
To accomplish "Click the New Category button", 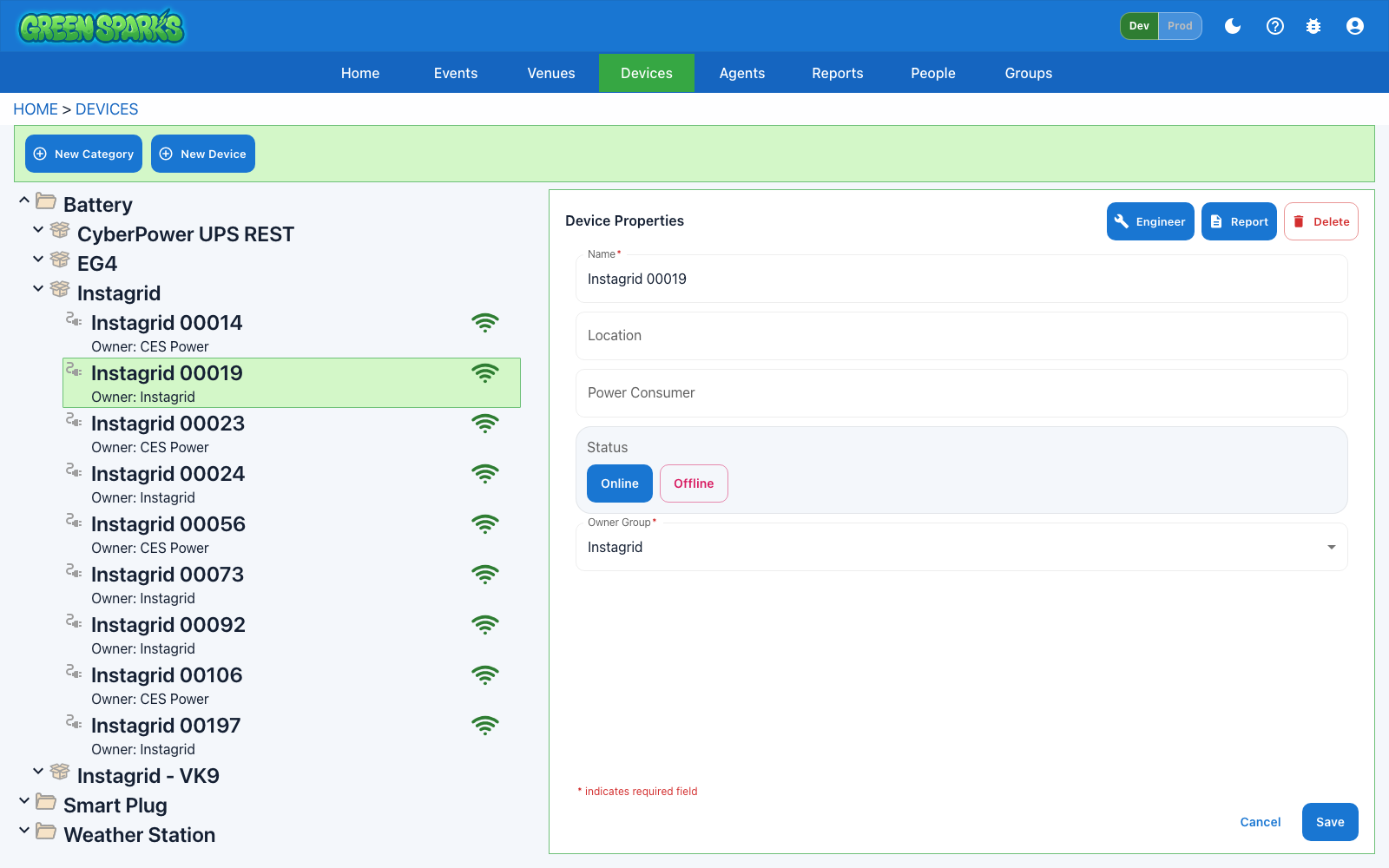I will coord(83,154).
